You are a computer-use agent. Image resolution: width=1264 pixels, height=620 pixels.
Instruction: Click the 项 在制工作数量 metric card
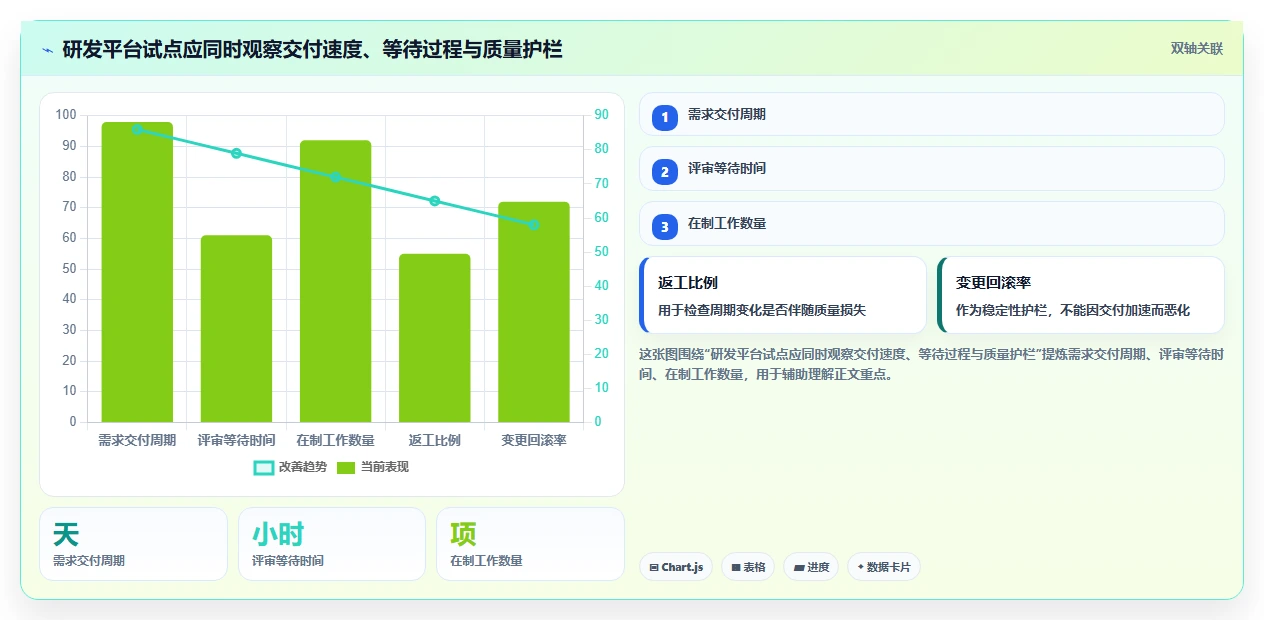pos(530,544)
